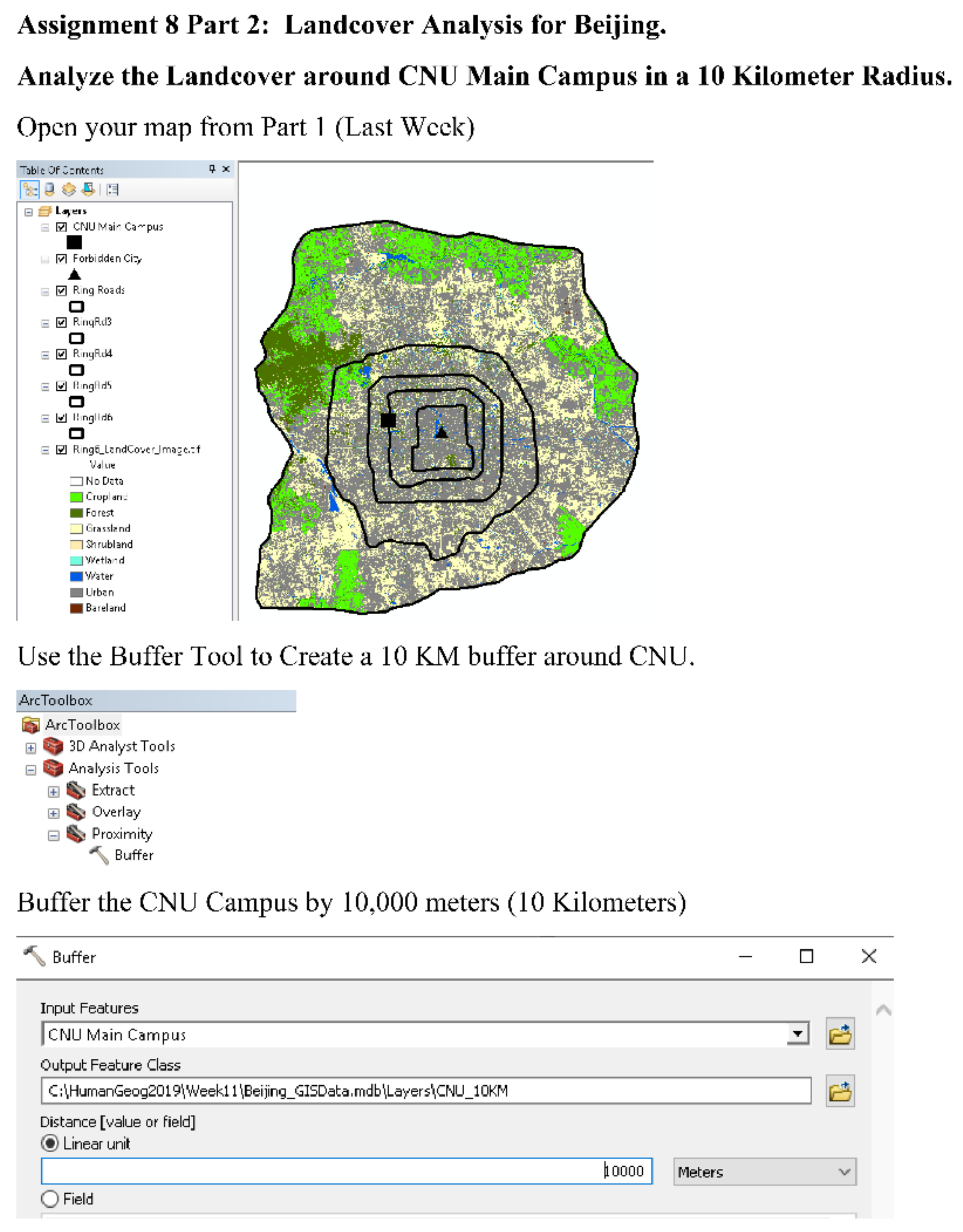Open Table Of Contents options icon
The image size is (963, 1232).
click(113, 190)
